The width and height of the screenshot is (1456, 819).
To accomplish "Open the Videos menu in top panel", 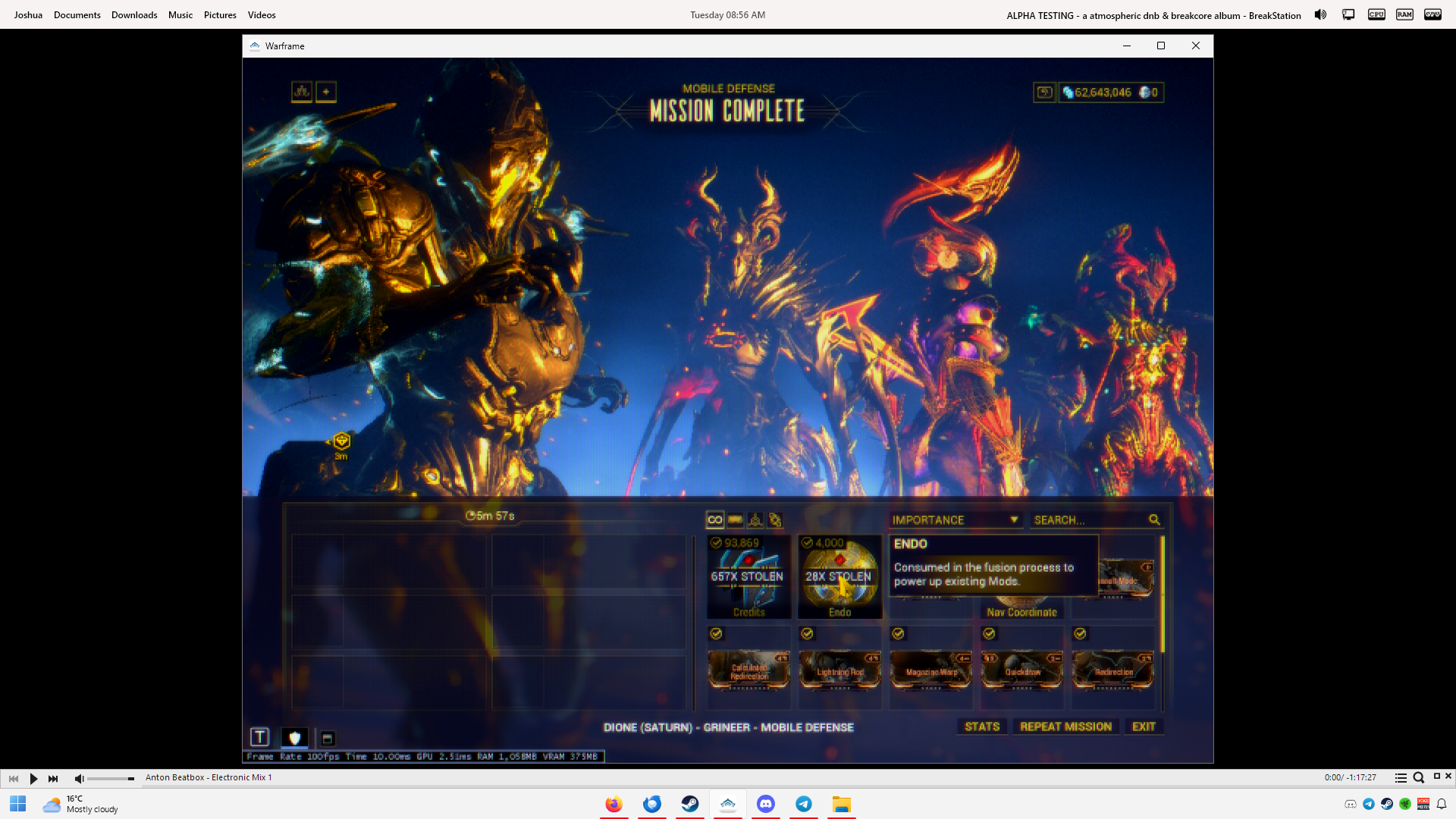I will tap(262, 14).
